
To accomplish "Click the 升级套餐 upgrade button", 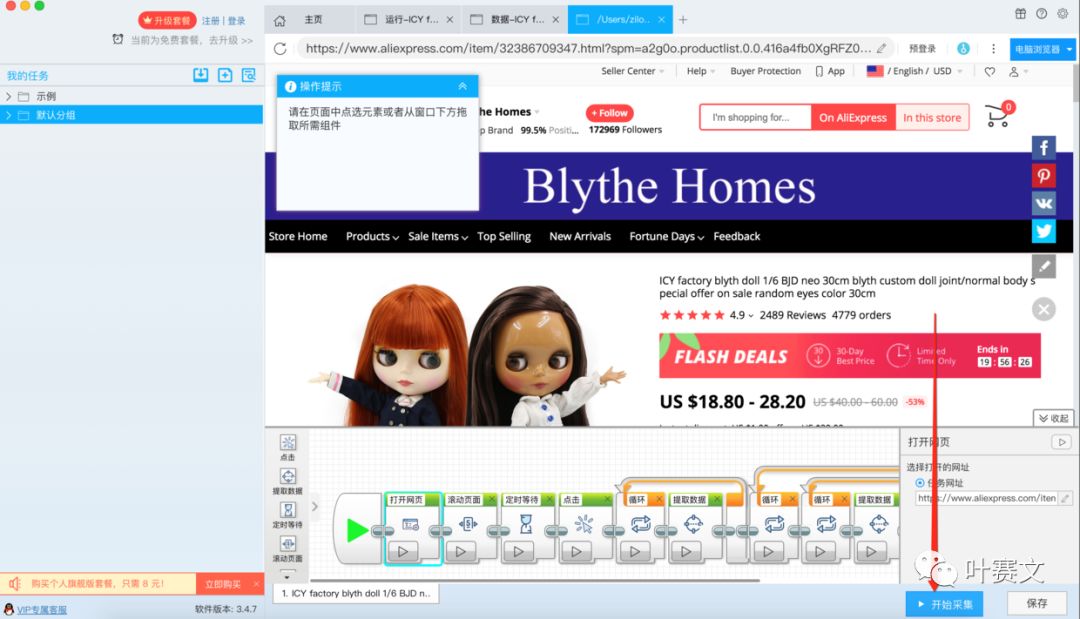I will (x=167, y=21).
